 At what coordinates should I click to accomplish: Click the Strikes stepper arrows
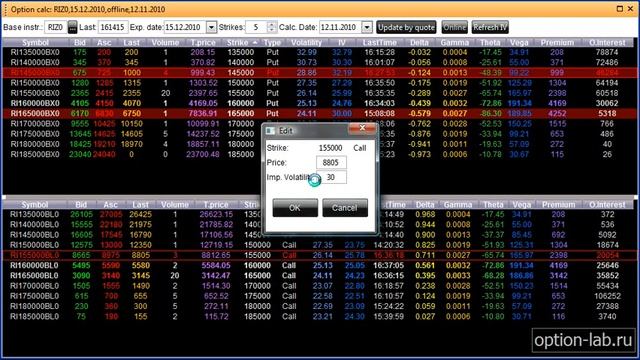click(272, 27)
